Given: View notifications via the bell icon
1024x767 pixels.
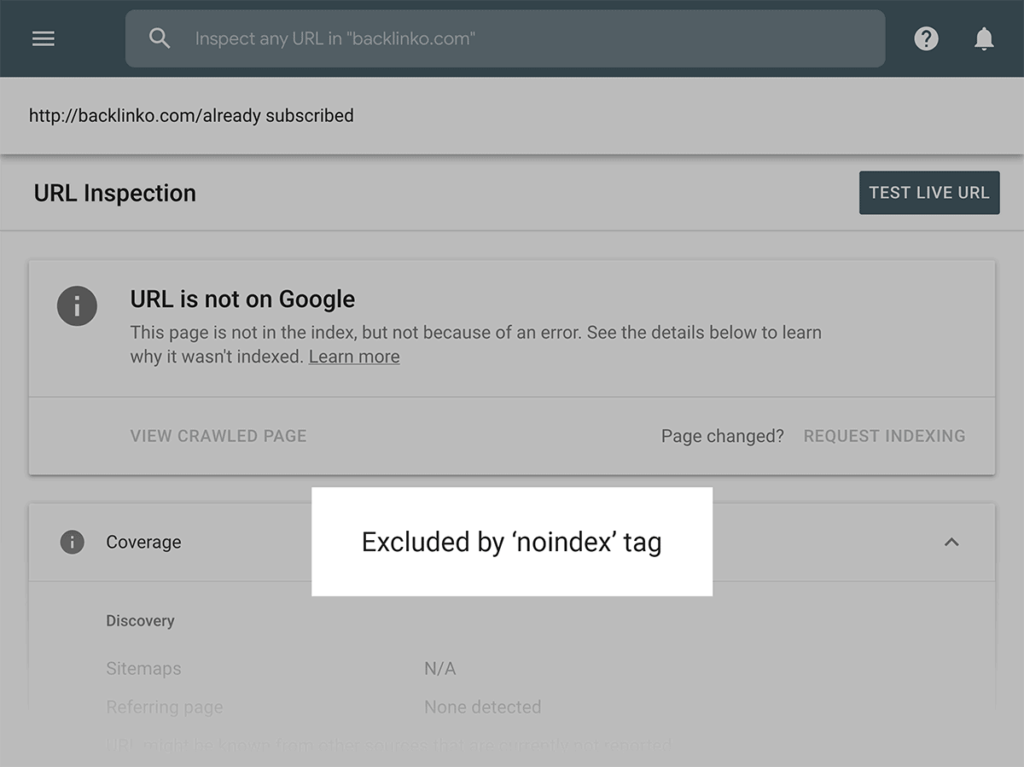Looking at the screenshot, I should (984, 38).
